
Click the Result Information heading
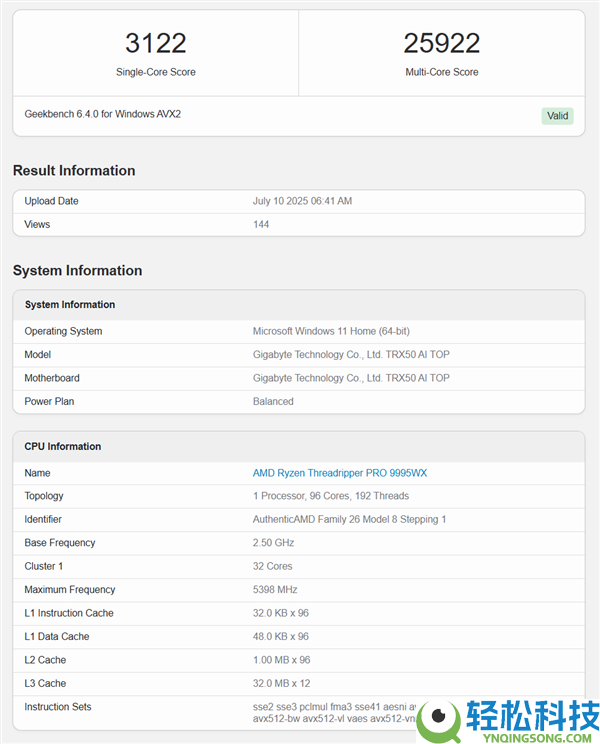point(74,171)
